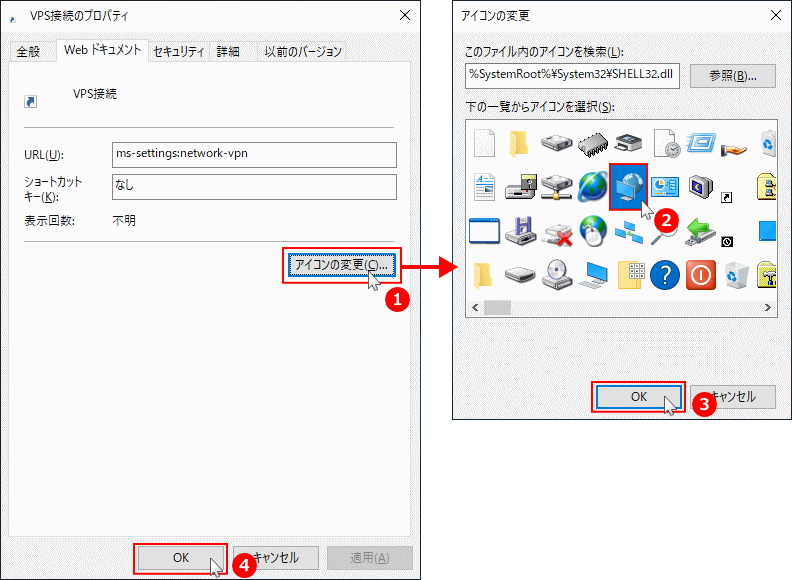This screenshot has height=580, width=792.
Task: Select the folder with grid icon
Action: point(631,275)
